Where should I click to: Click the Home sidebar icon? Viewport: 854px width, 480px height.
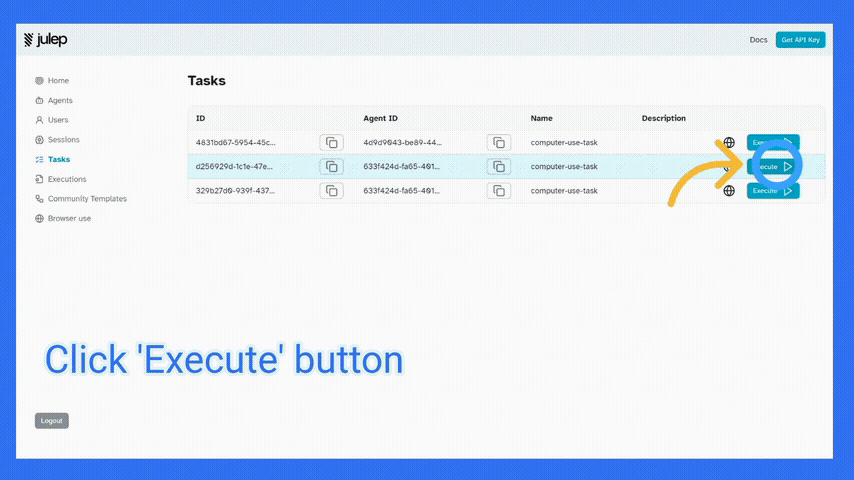pos(39,81)
